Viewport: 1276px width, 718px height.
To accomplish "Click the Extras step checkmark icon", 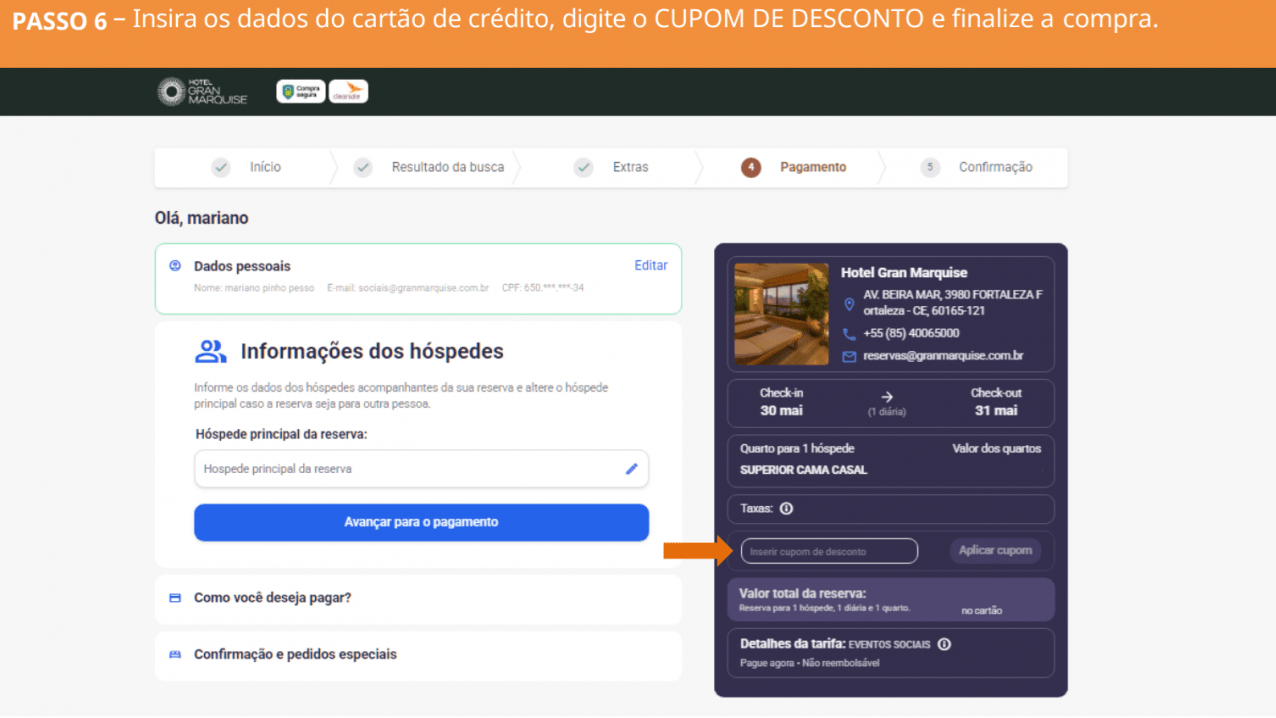I will click(x=583, y=168).
